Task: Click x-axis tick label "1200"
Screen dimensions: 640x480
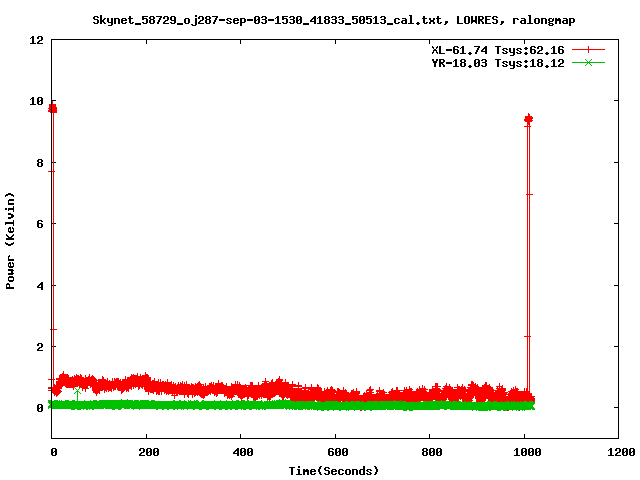Action: pyautogui.click(x=621, y=452)
